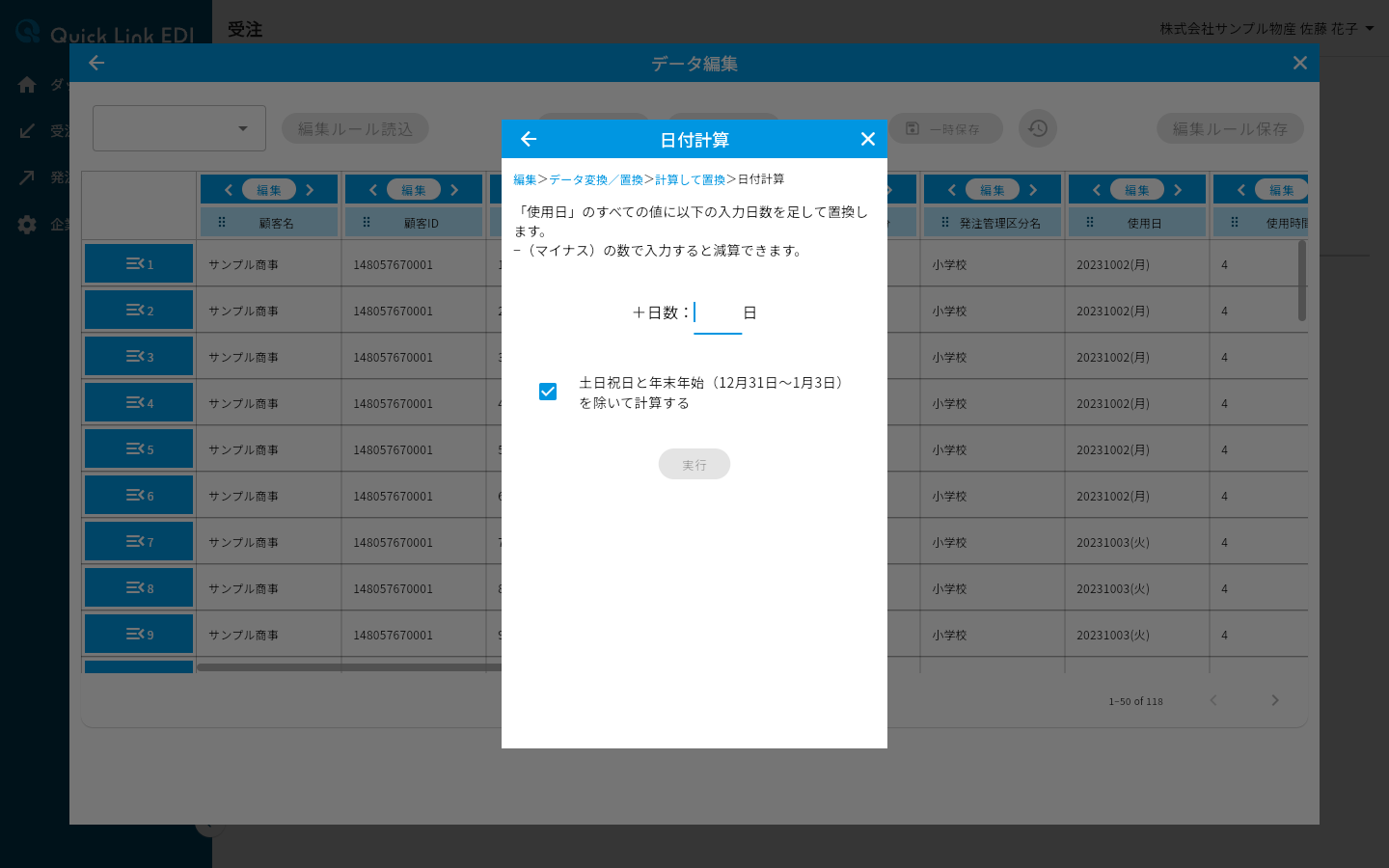Move the 使用日 column left

tap(1097, 190)
